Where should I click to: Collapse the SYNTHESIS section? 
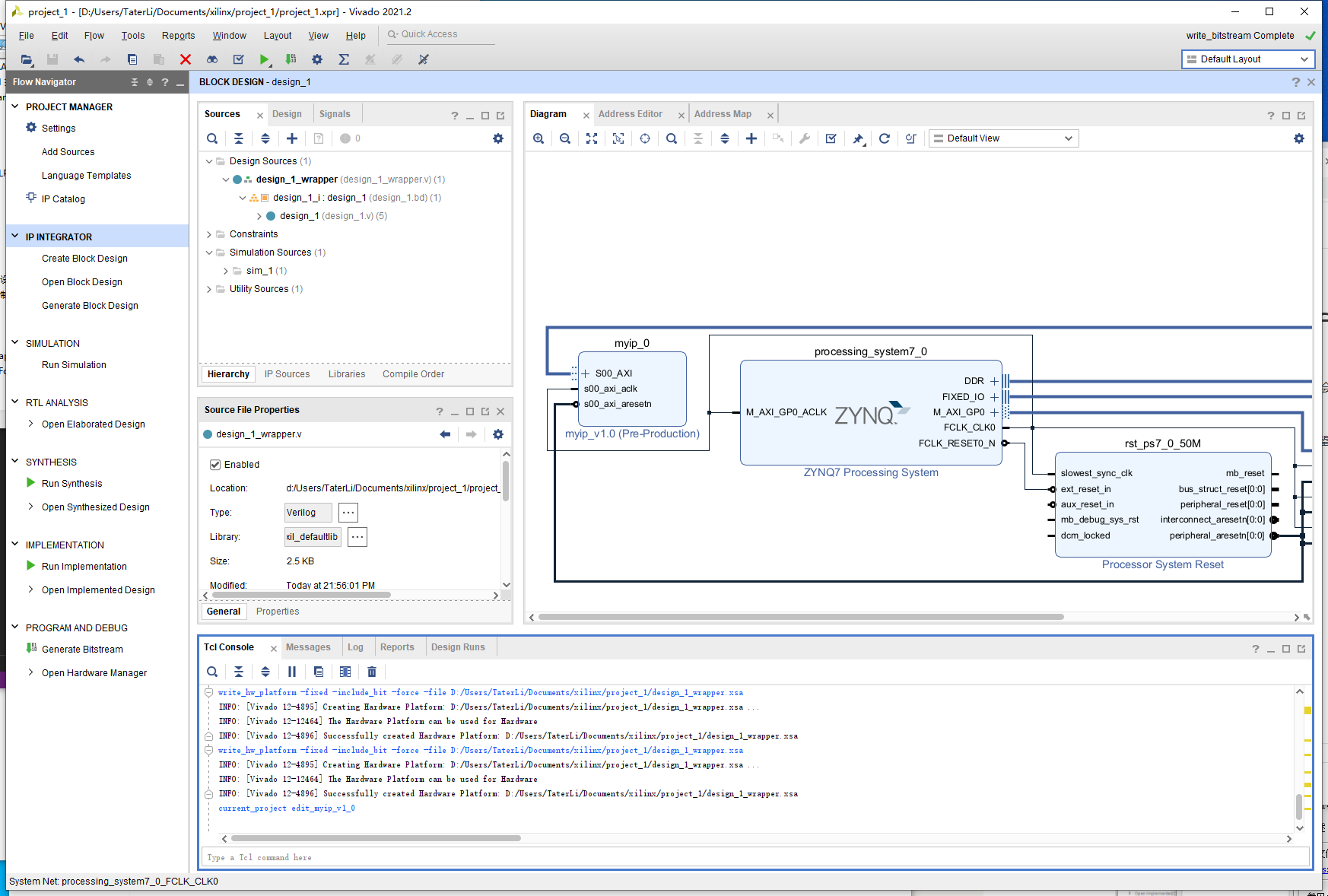tap(14, 462)
